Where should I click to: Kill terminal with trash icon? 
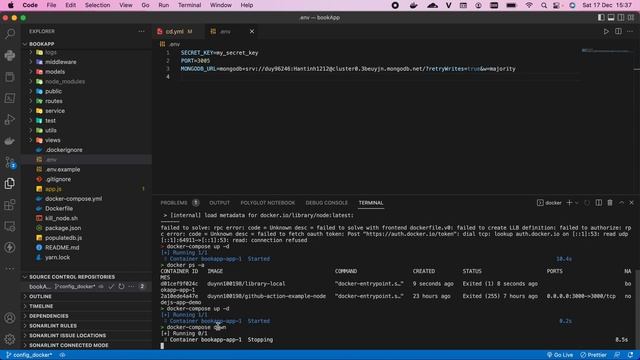(610, 203)
